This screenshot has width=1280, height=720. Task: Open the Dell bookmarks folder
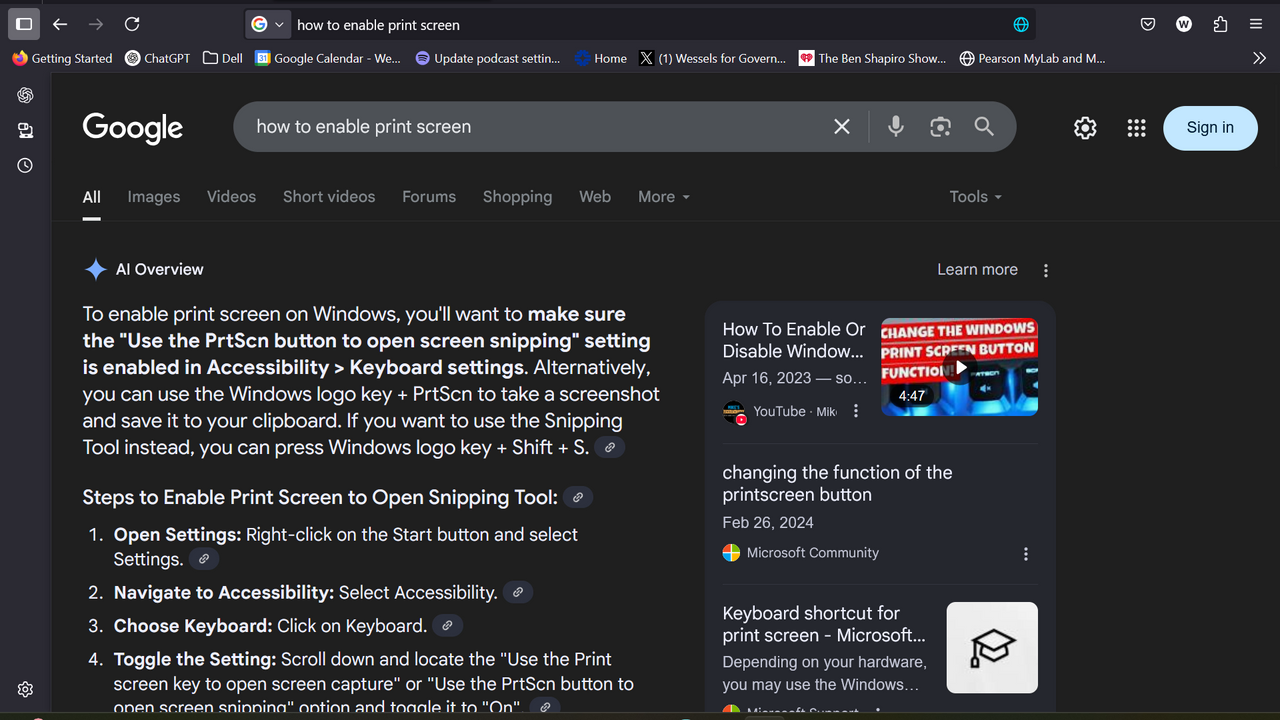[222, 58]
